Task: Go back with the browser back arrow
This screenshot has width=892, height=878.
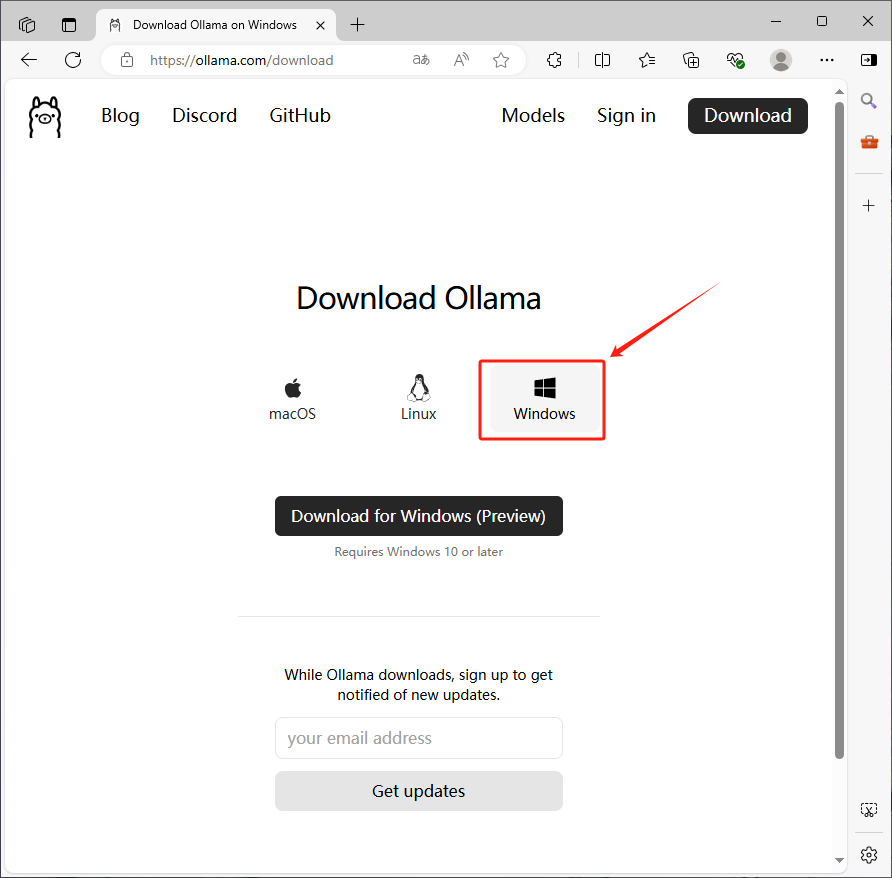Action: click(x=28, y=60)
